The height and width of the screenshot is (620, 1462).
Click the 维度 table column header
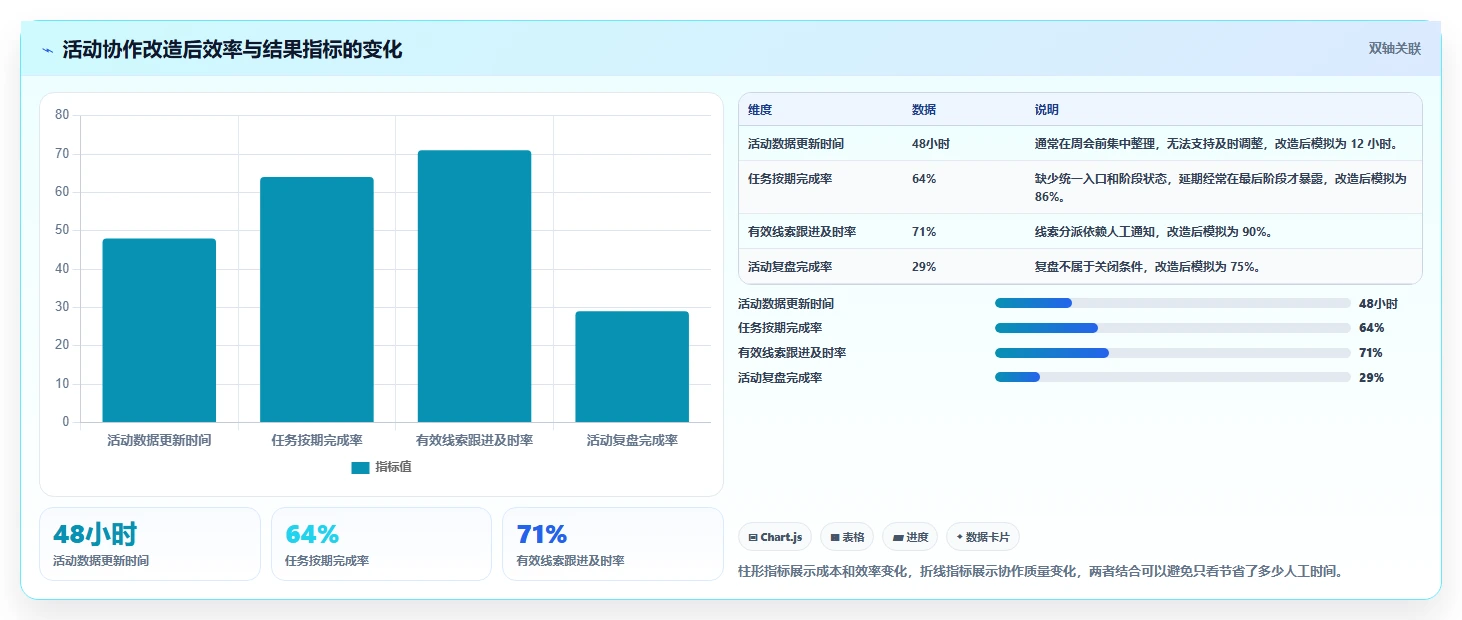coord(760,110)
